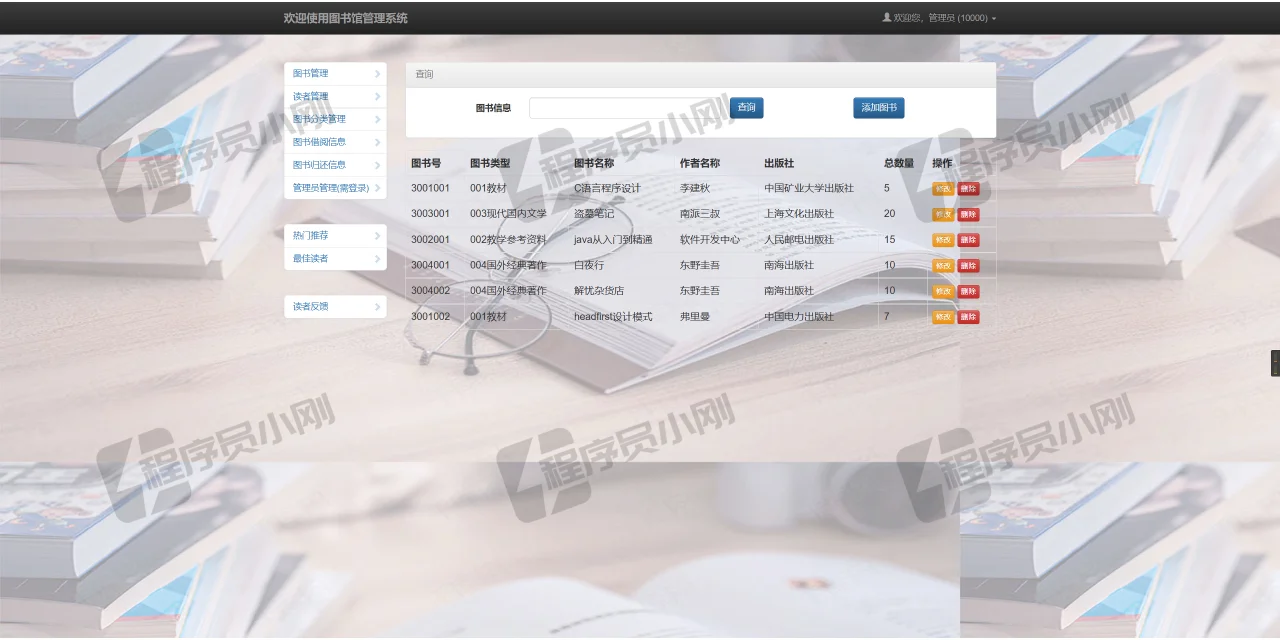Image resolution: width=1280 pixels, height=640 pixels.
Task: Open 管理员管理(需登录) in the sidebar
Action: [328, 187]
